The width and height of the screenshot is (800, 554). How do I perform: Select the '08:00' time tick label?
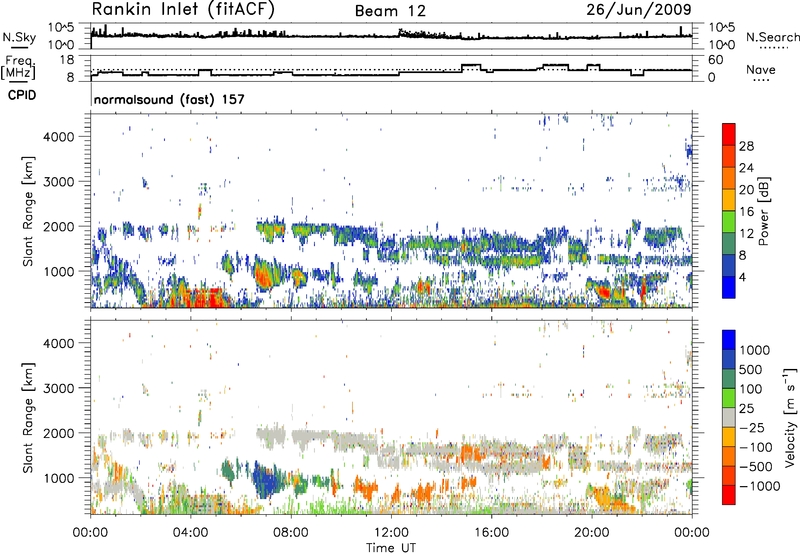click(290, 533)
